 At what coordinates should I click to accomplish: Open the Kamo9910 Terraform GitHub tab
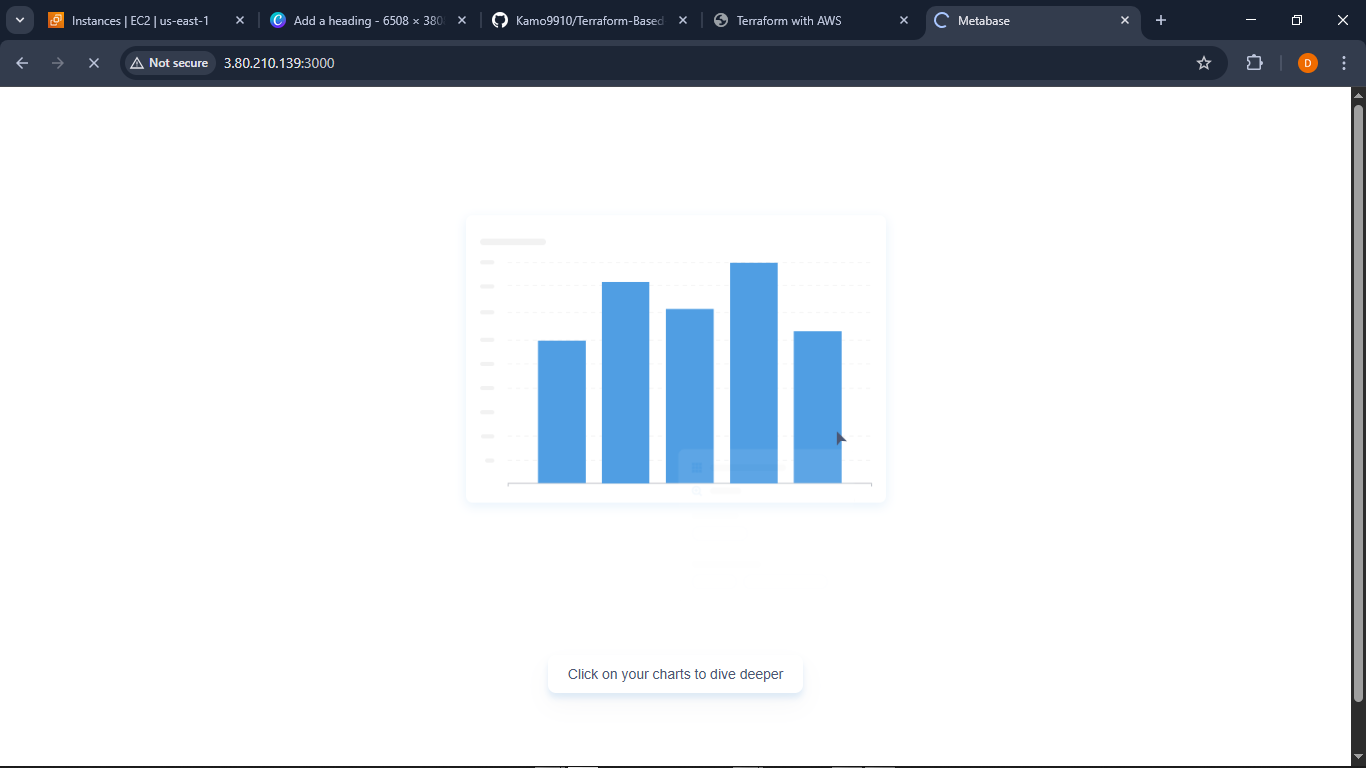pos(588,20)
